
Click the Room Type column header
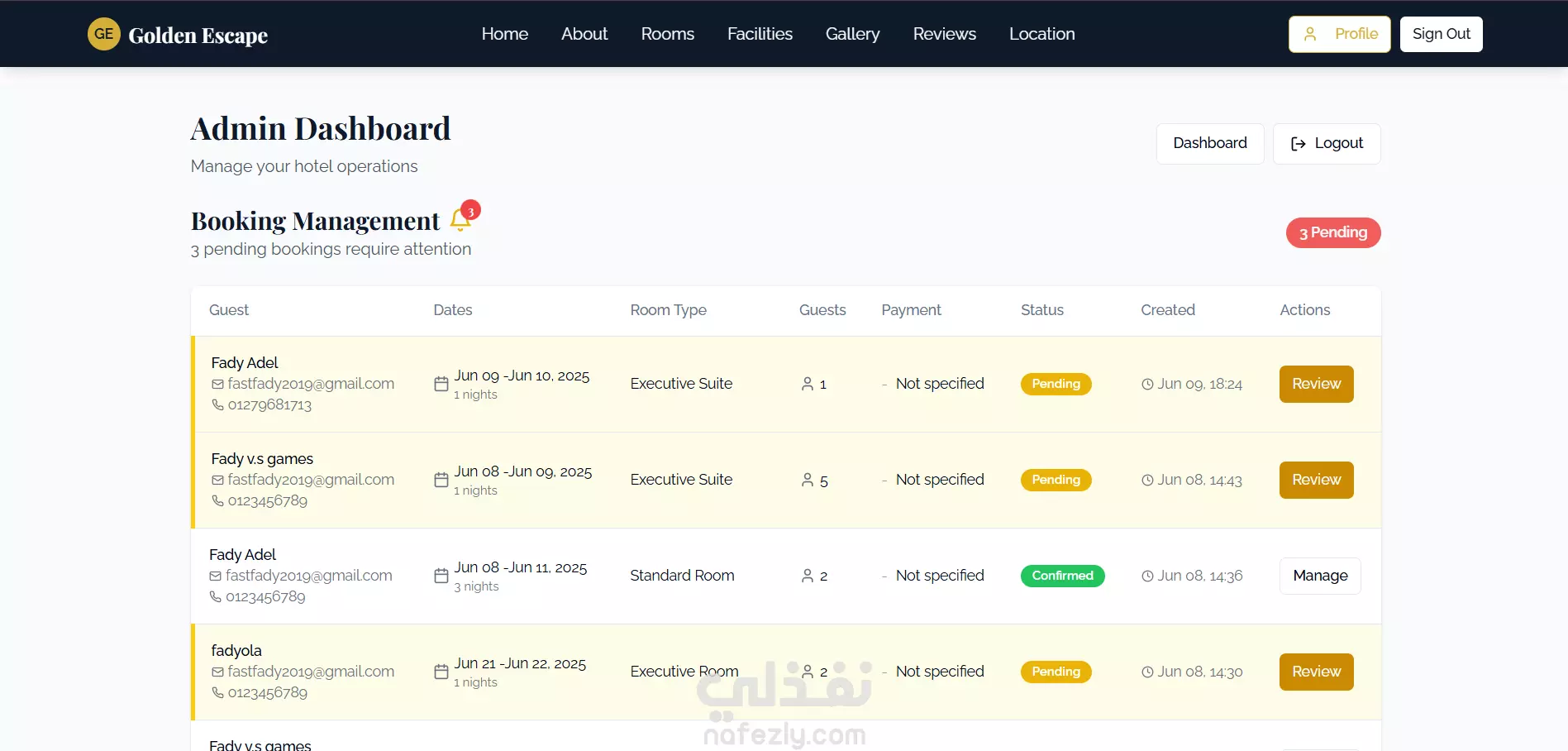point(669,310)
